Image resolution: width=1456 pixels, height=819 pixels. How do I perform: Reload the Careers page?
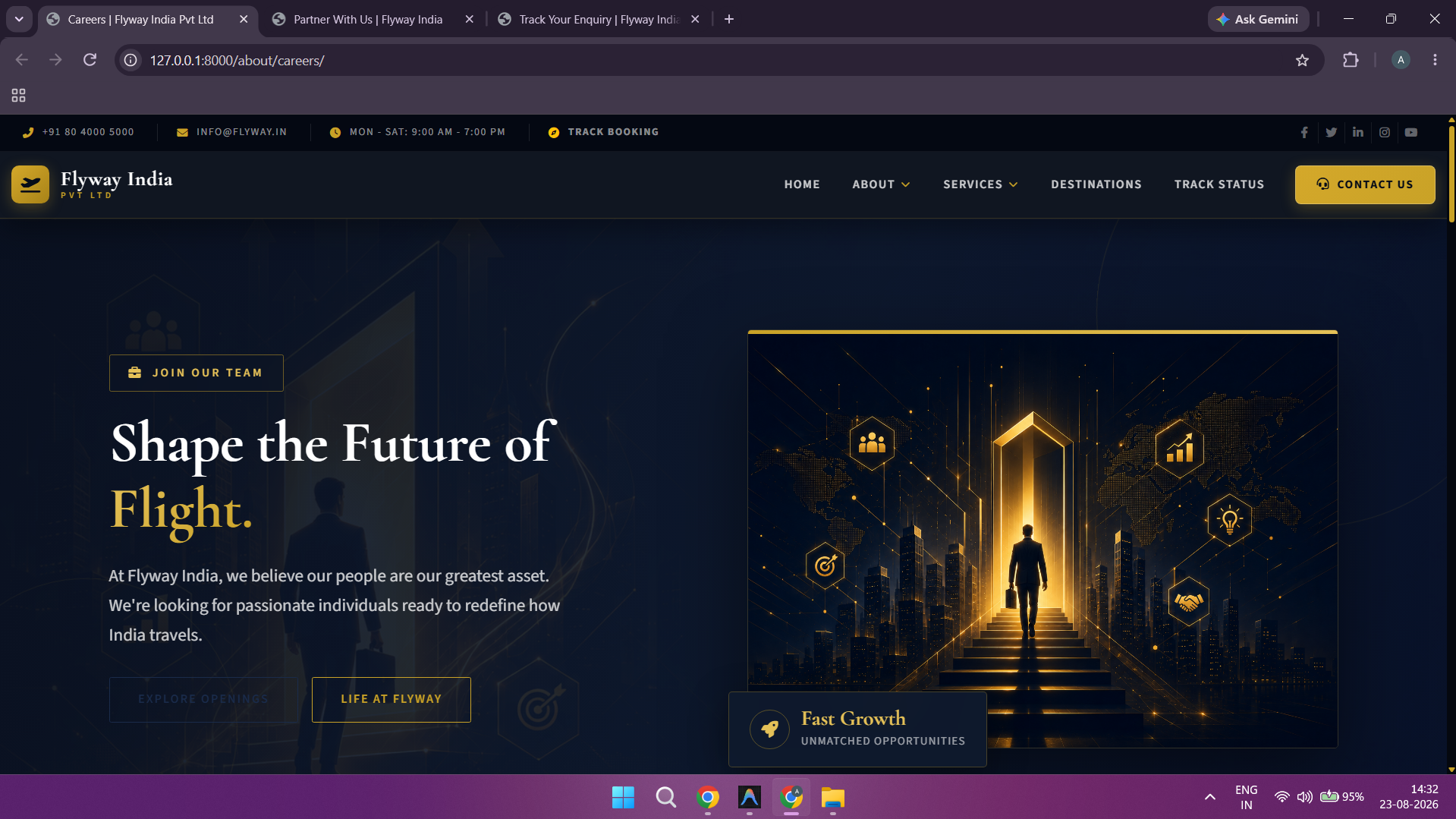90,60
